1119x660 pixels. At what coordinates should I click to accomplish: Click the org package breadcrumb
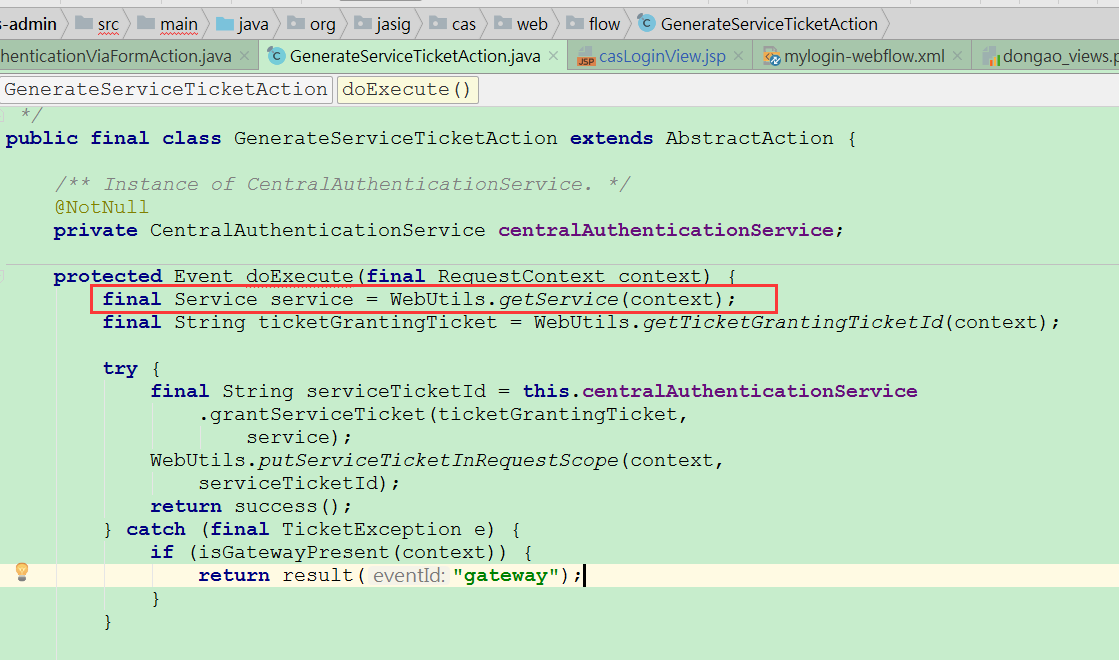pyautogui.click(x=311, y=24)
